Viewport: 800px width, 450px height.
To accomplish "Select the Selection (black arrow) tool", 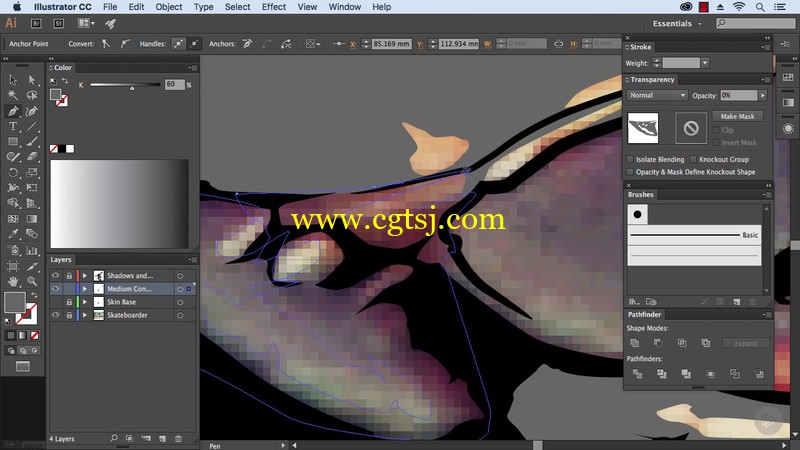I will point(13,80).
